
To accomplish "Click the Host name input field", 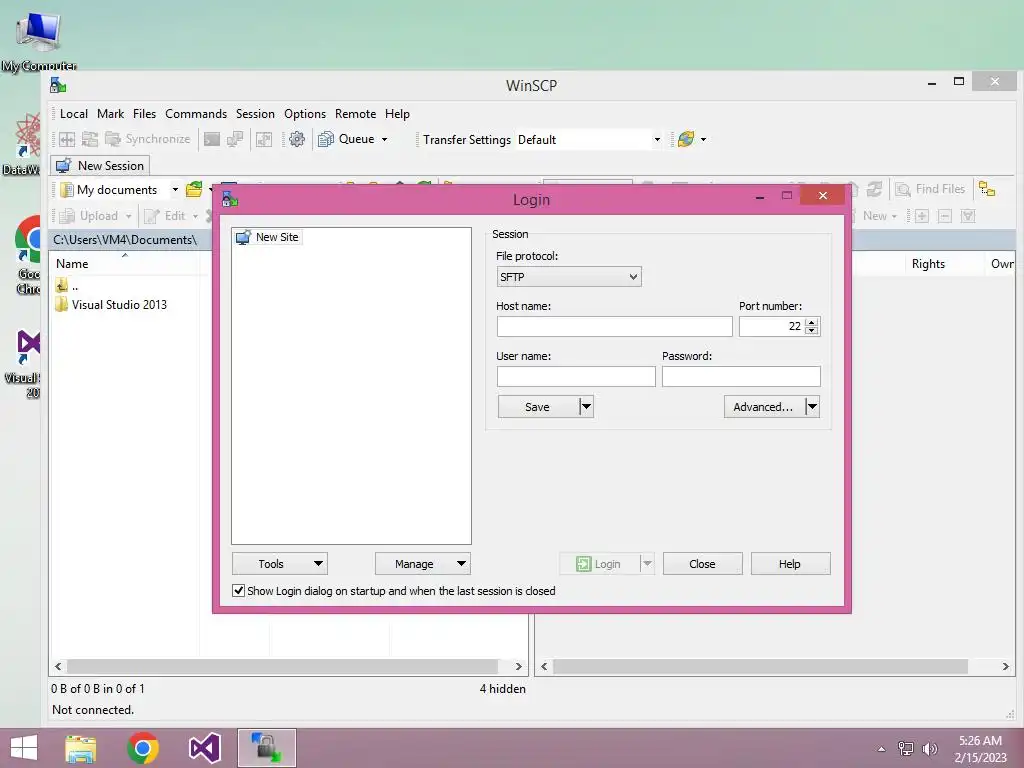I will coord(615,327).
